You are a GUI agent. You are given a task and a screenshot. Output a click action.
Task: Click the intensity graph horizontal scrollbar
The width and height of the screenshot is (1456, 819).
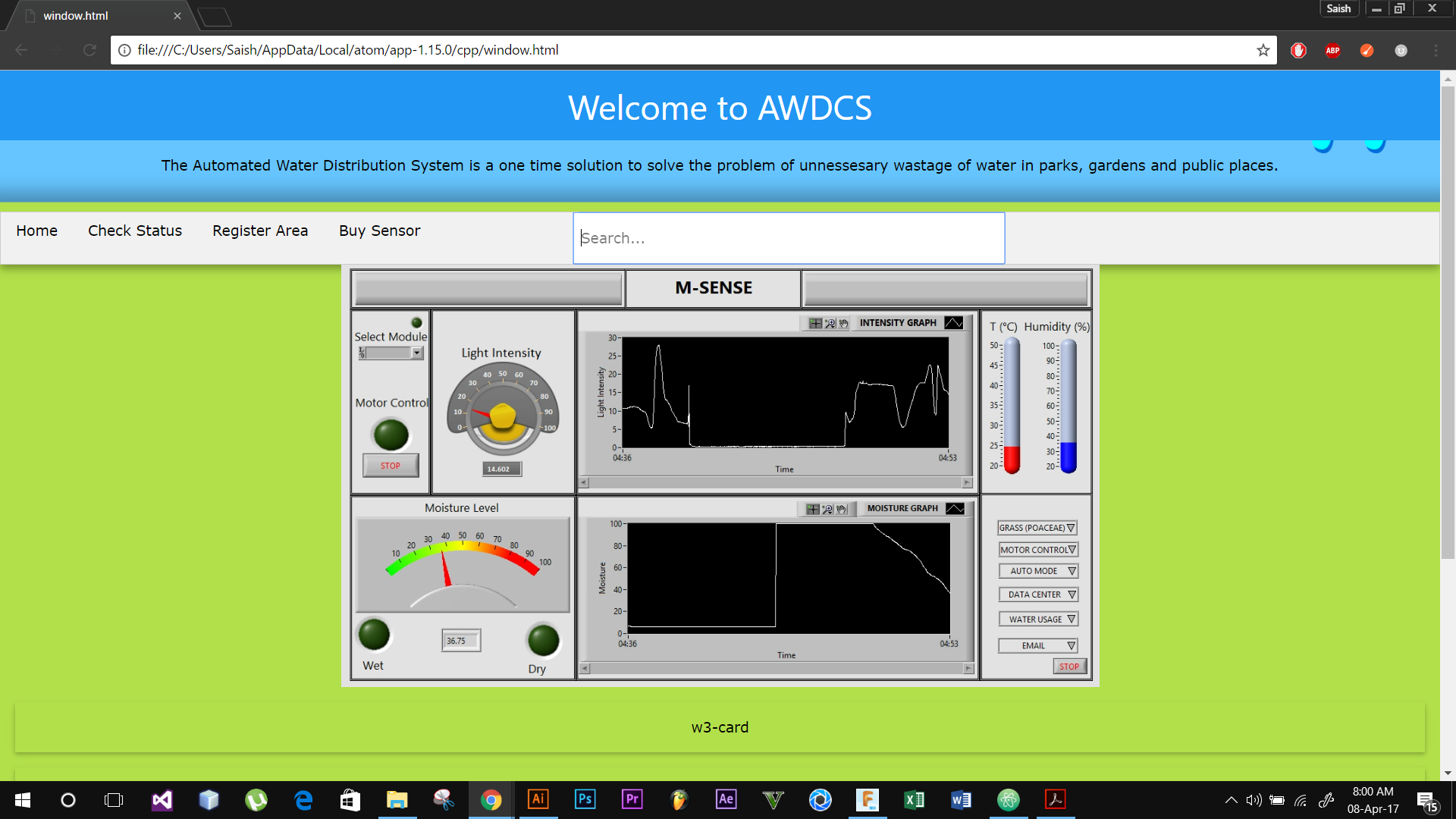tap(776, 482)
